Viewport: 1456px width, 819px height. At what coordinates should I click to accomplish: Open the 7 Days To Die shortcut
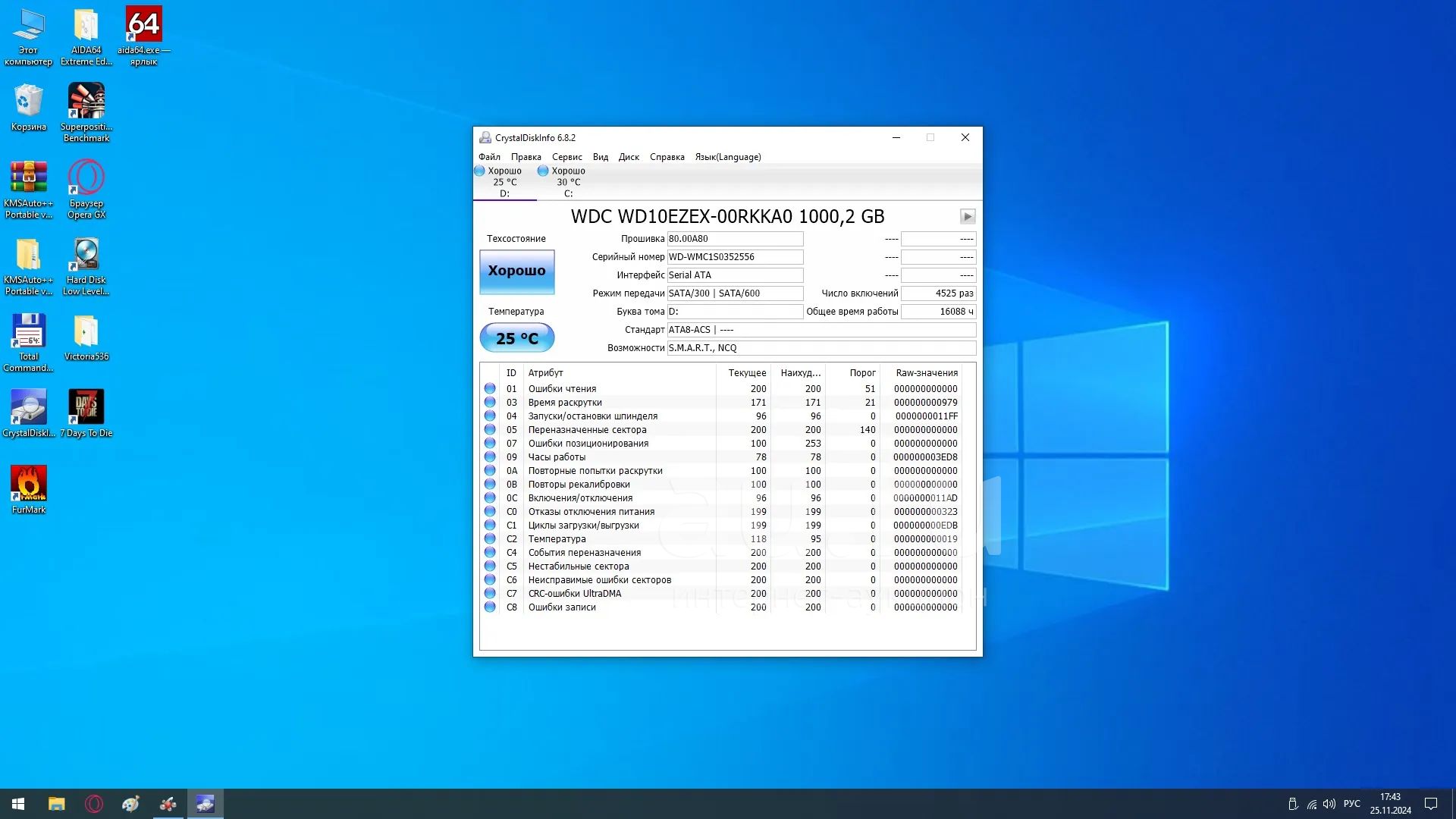[x=86, y=408]
